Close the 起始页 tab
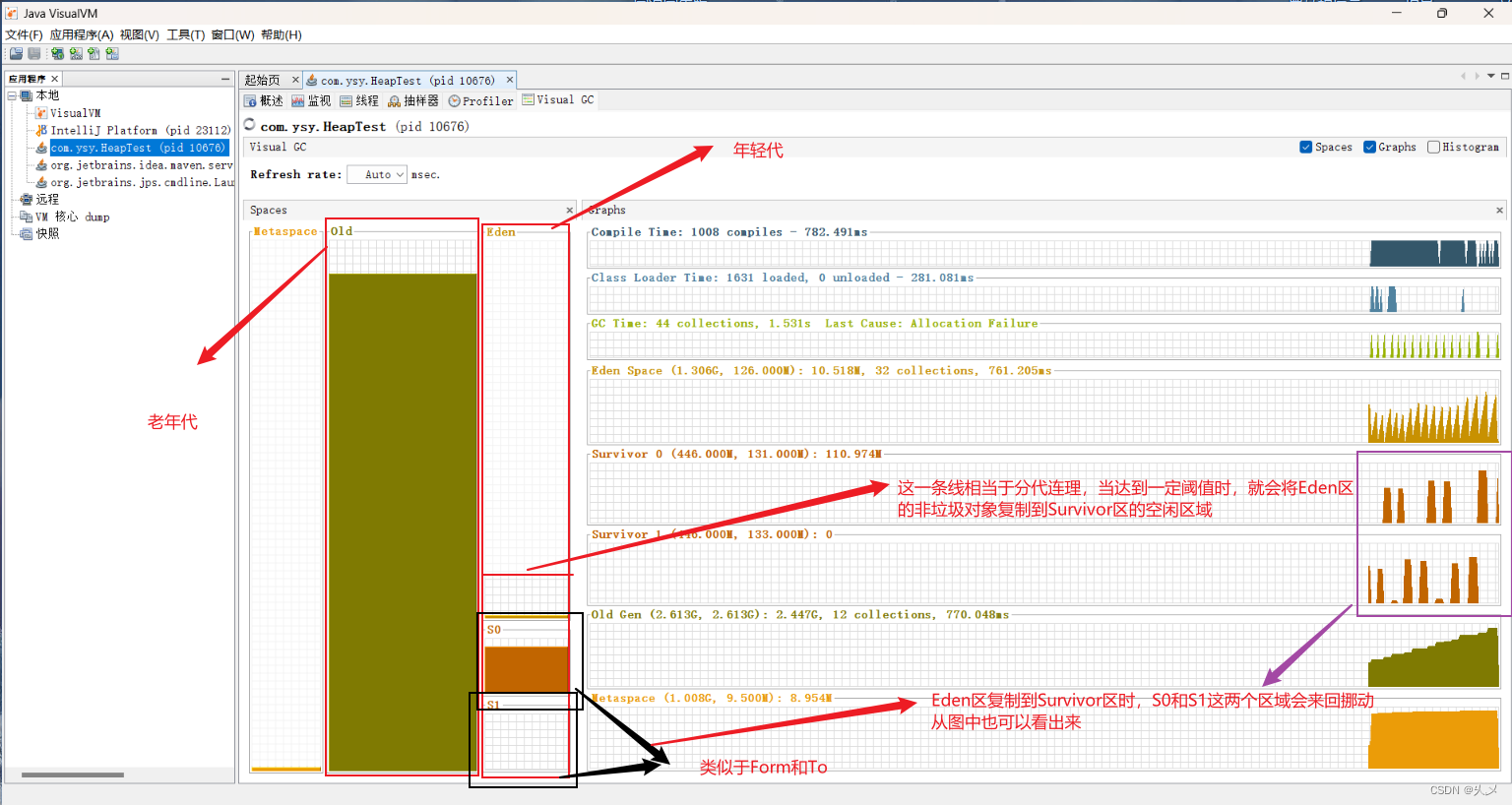1512x805 pixels. pos(295,80)
